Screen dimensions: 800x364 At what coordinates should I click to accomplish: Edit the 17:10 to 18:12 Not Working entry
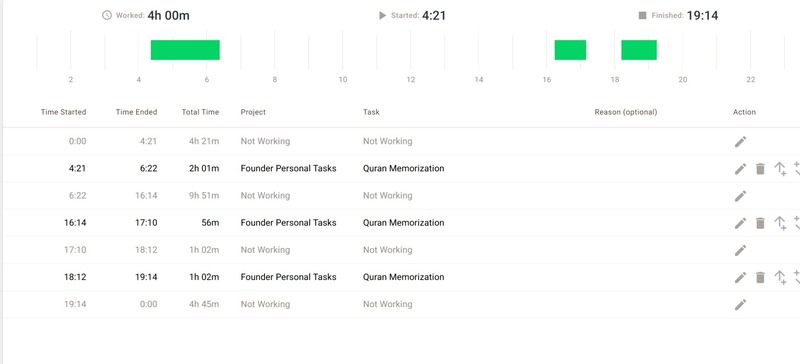(740, 250)
